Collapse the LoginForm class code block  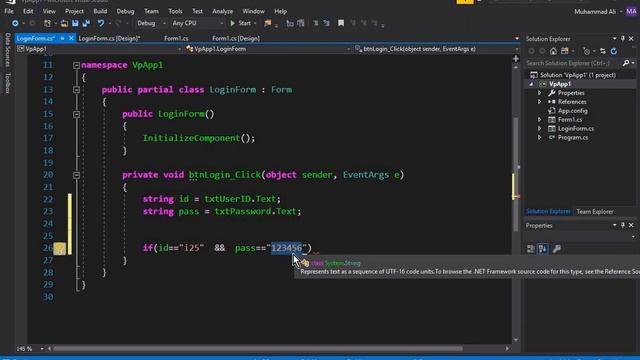coord(76,90)
